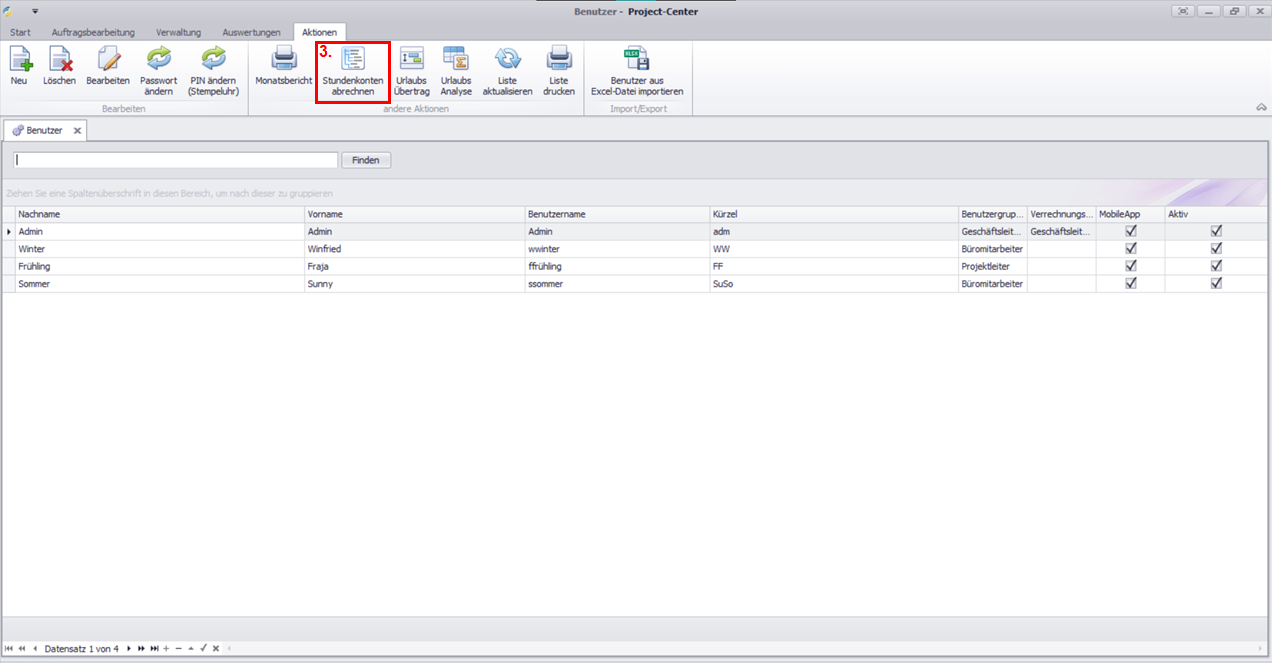Toggle Aktiv checkbox for Sommer

pyautogui.click(x=1216, y=283)
